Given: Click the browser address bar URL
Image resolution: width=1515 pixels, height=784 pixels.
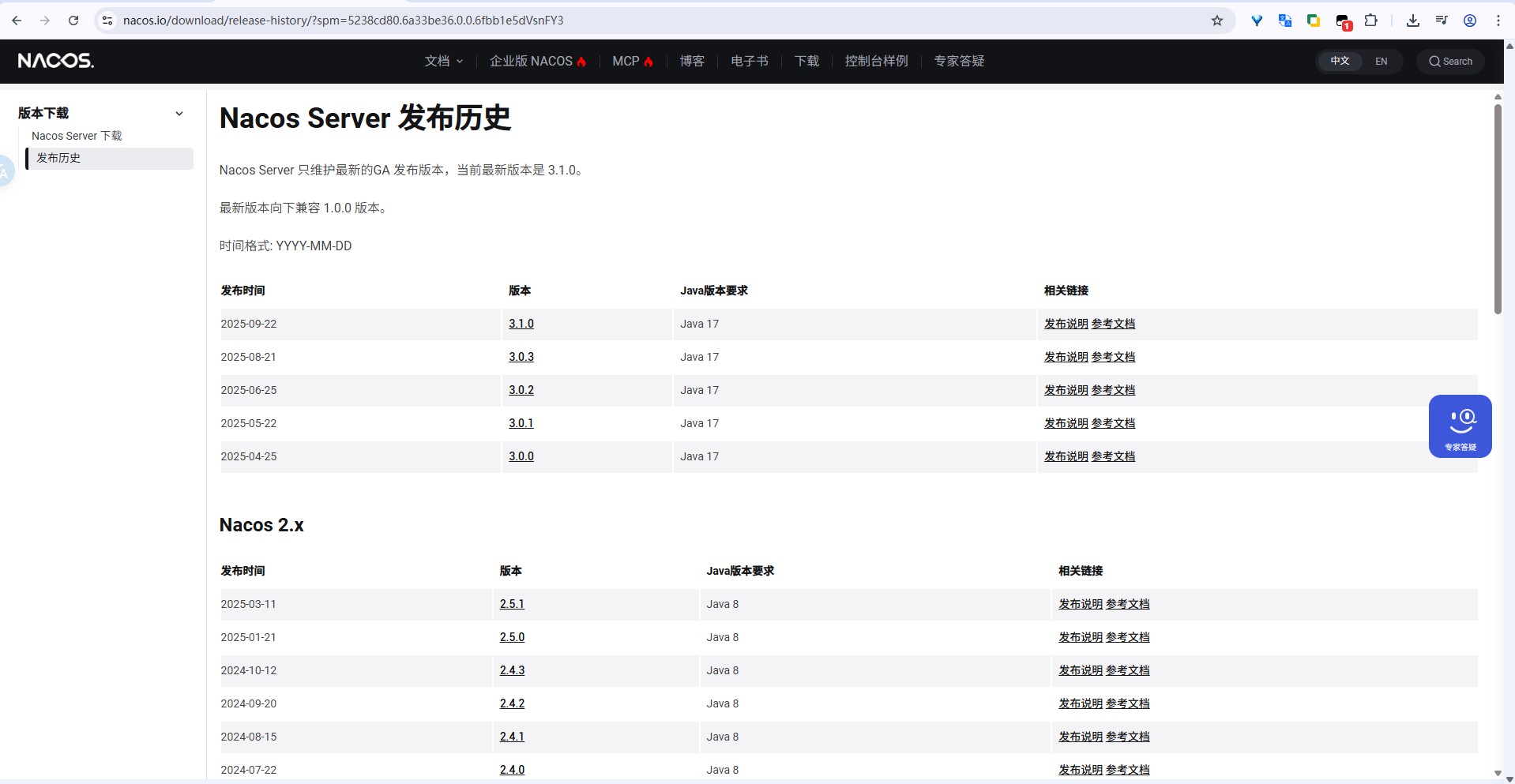Looking at the screenshot, I should click(344, 21).
